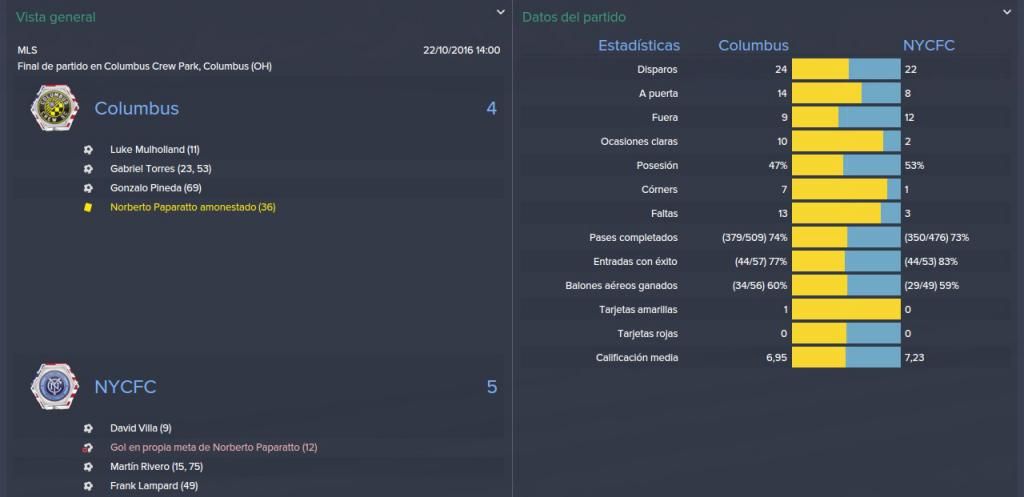
Task: Click the Columbus Crew club badge
Action: click(x=55, y=108)
